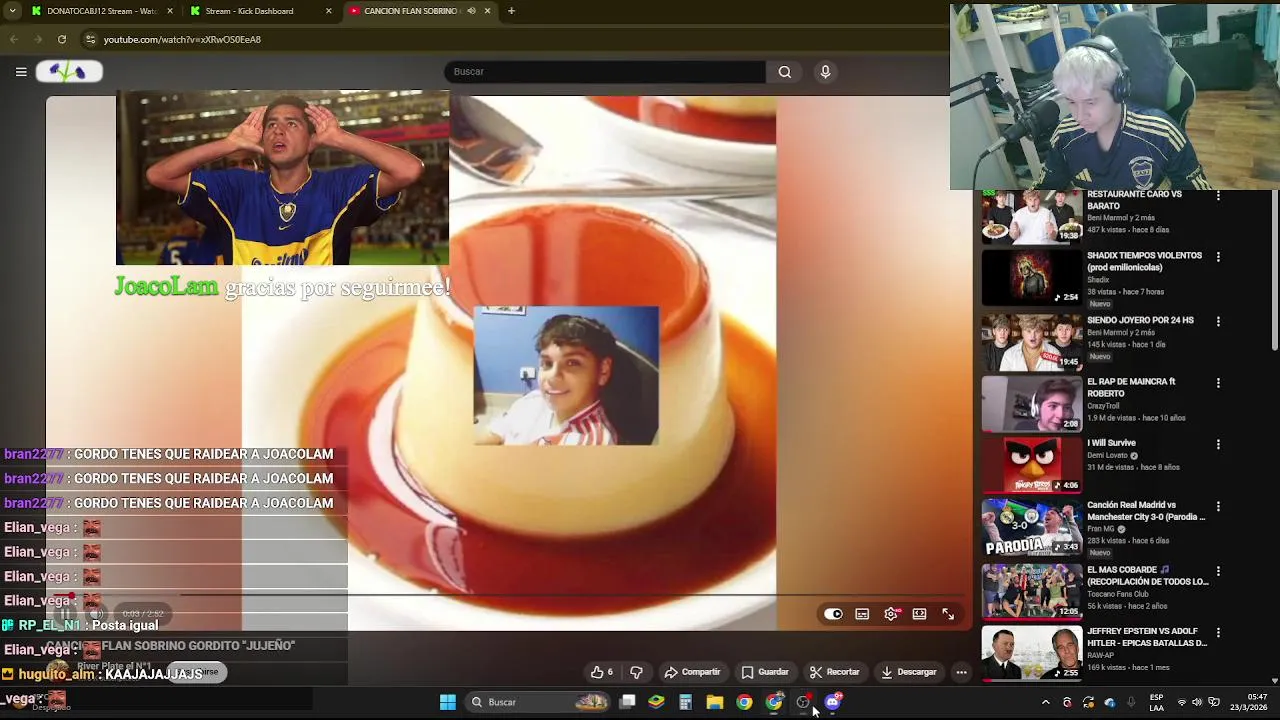Switch to theater mode view
Image resolution: width=1280 pixels, height=720 pixels.
click(919, 614)
